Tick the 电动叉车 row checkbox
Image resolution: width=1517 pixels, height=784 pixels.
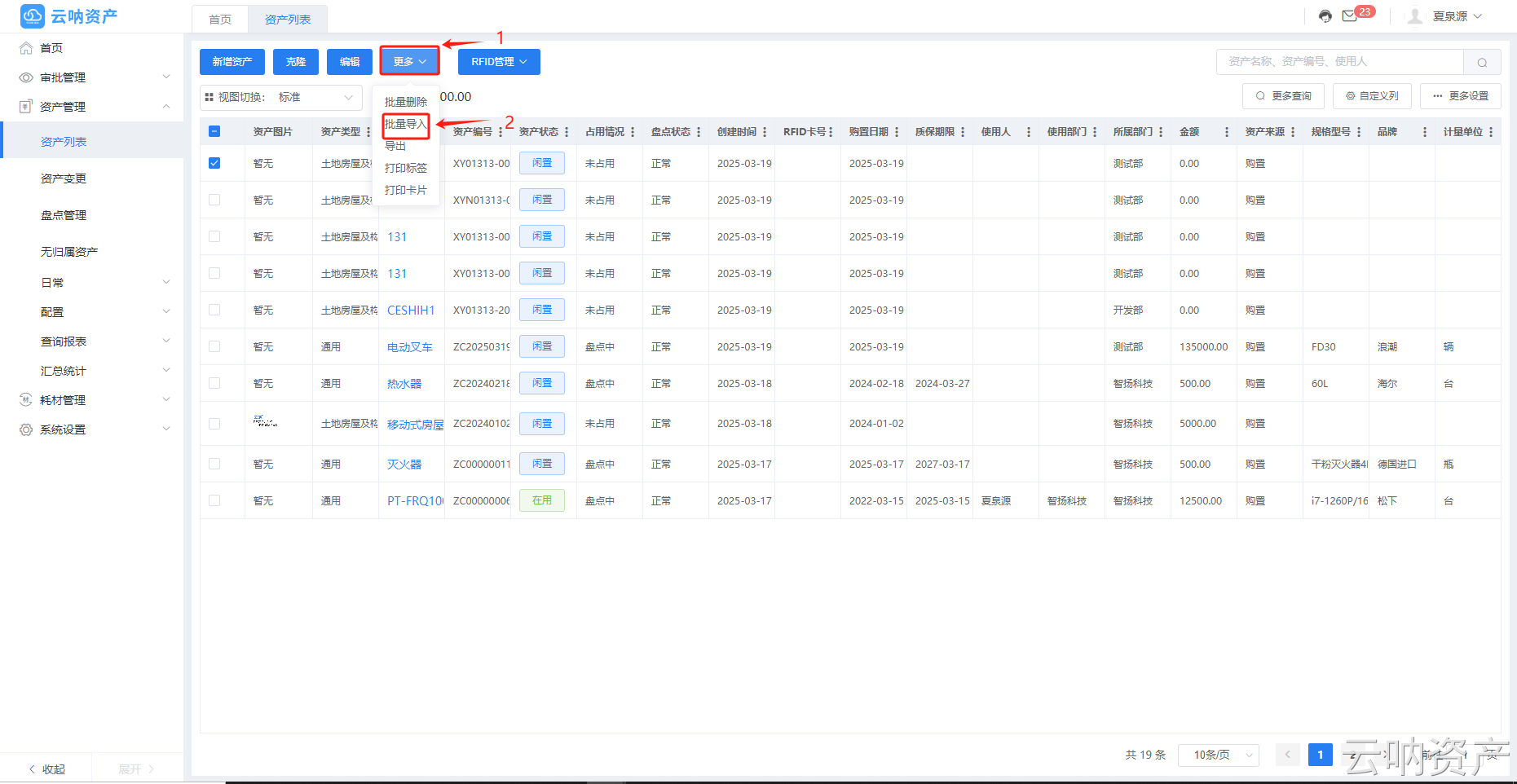(214, 346)
